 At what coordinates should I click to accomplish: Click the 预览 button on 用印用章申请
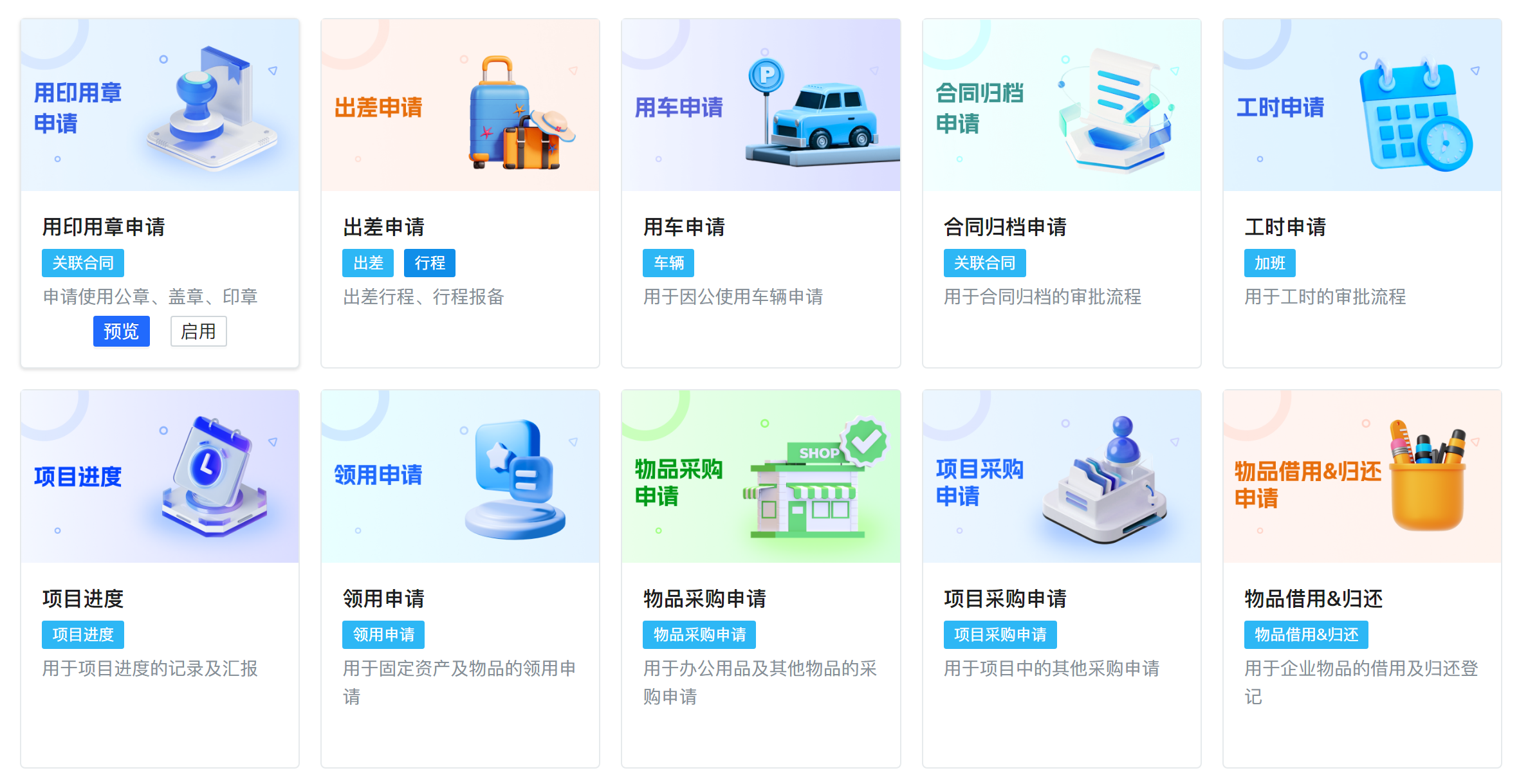121,331
